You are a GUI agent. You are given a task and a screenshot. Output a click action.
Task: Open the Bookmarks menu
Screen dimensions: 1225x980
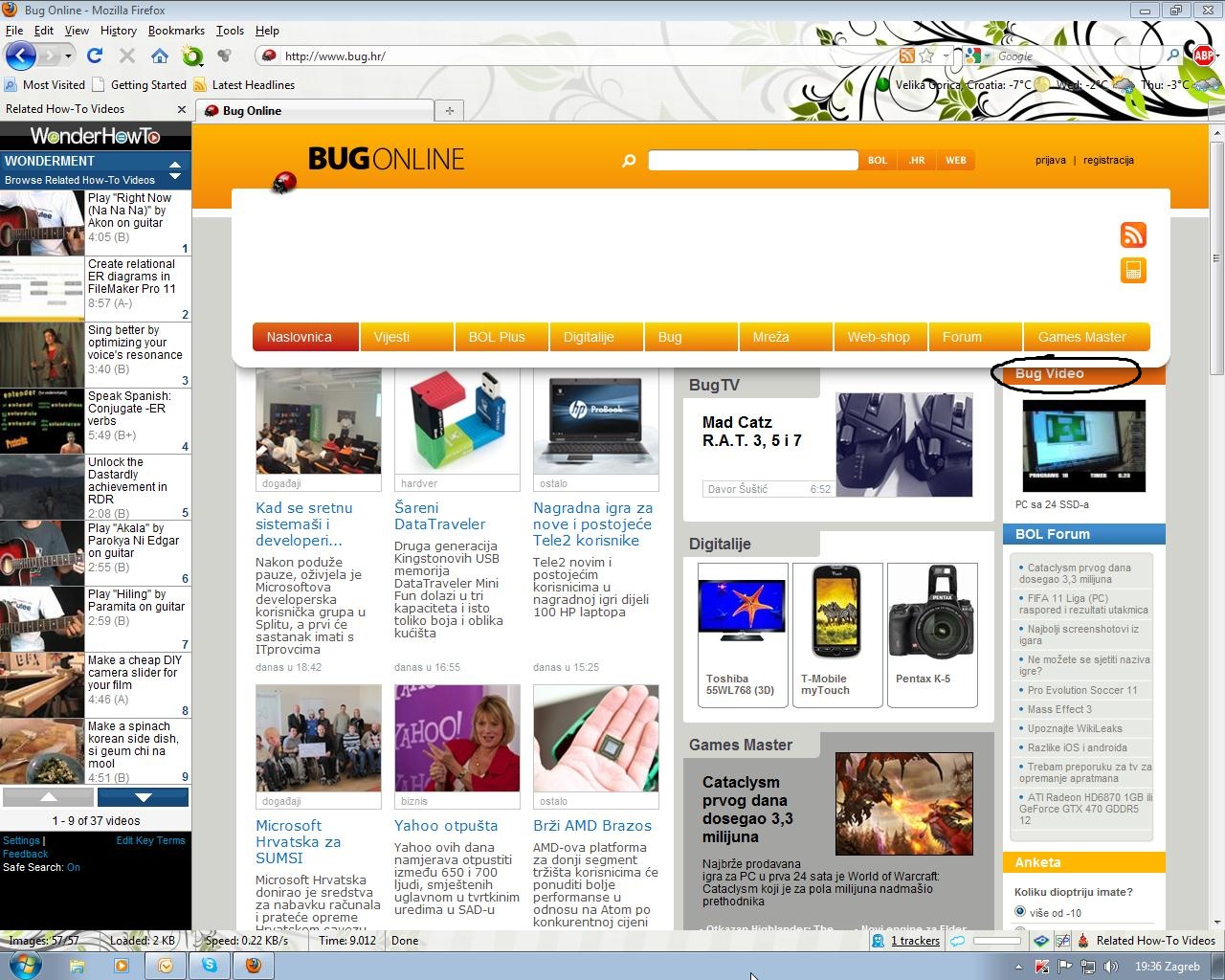click(x=176, y=31)
